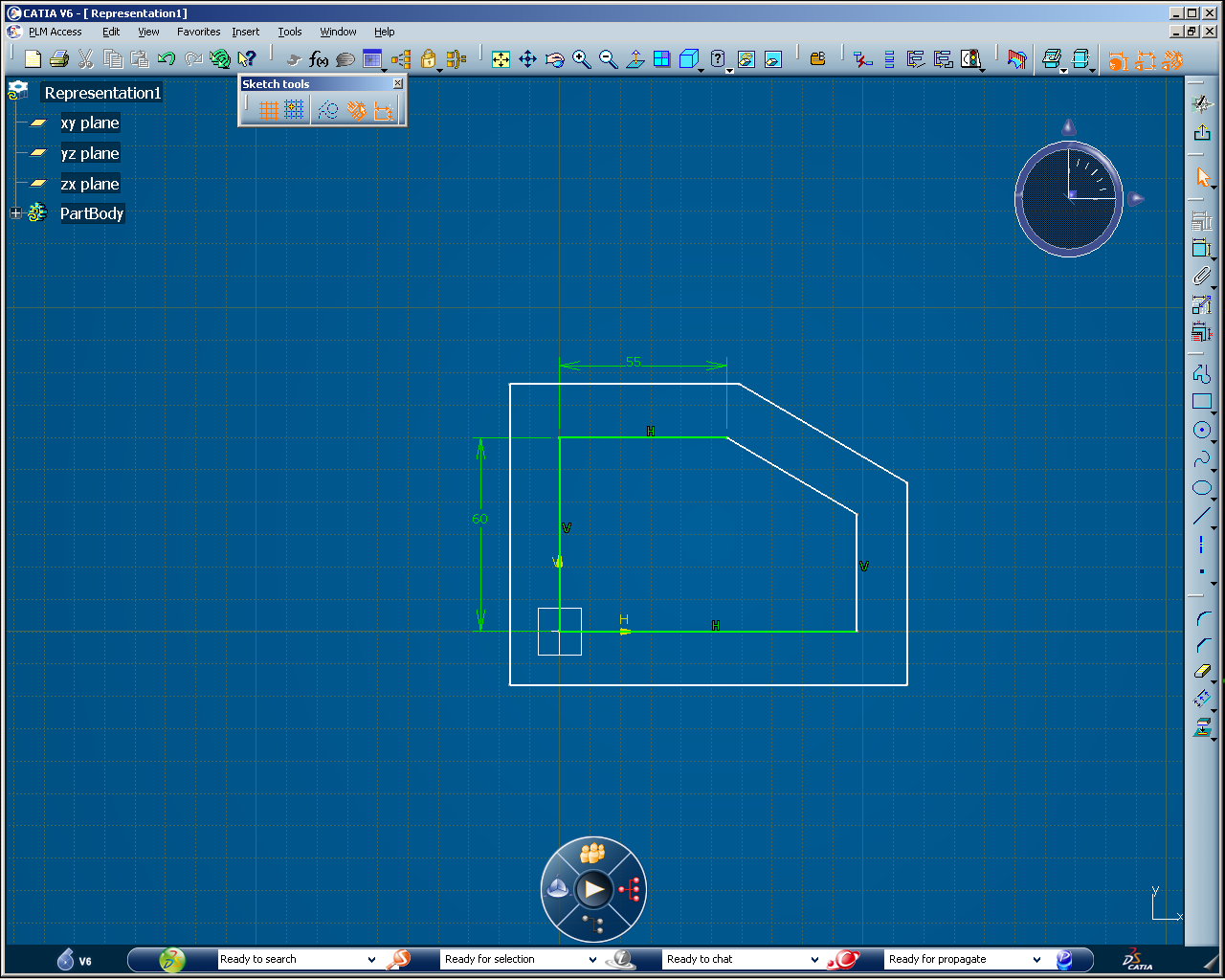Open the Ready to search dropdown
Viewport: 1225px width, 980px height.
click(371, 959)
